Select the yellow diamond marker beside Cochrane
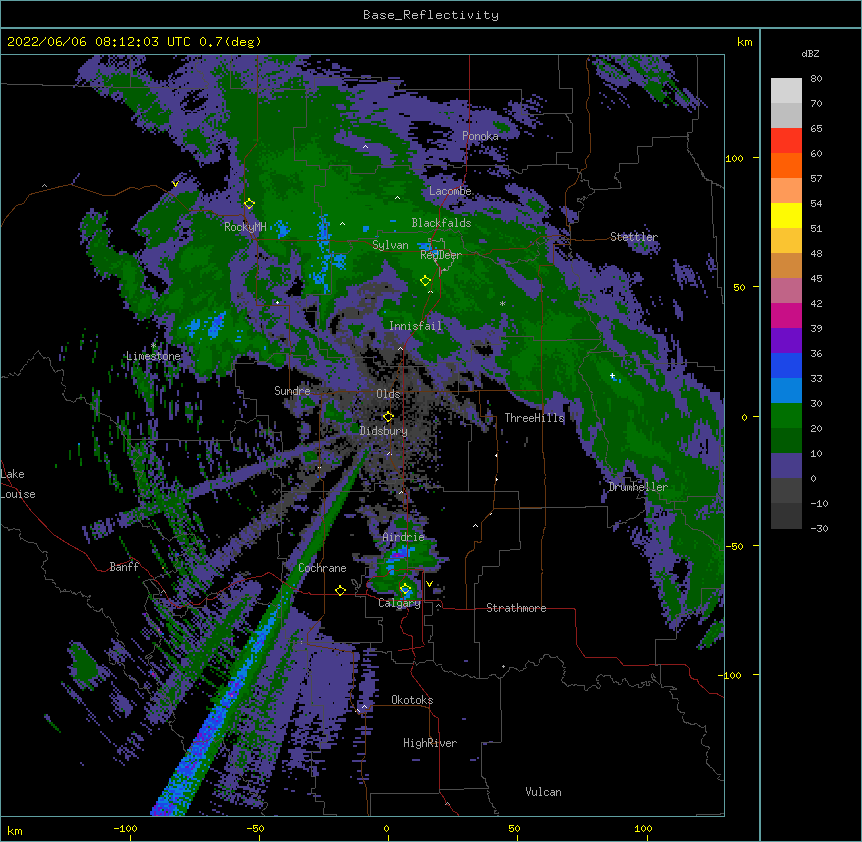 [340, 590]
